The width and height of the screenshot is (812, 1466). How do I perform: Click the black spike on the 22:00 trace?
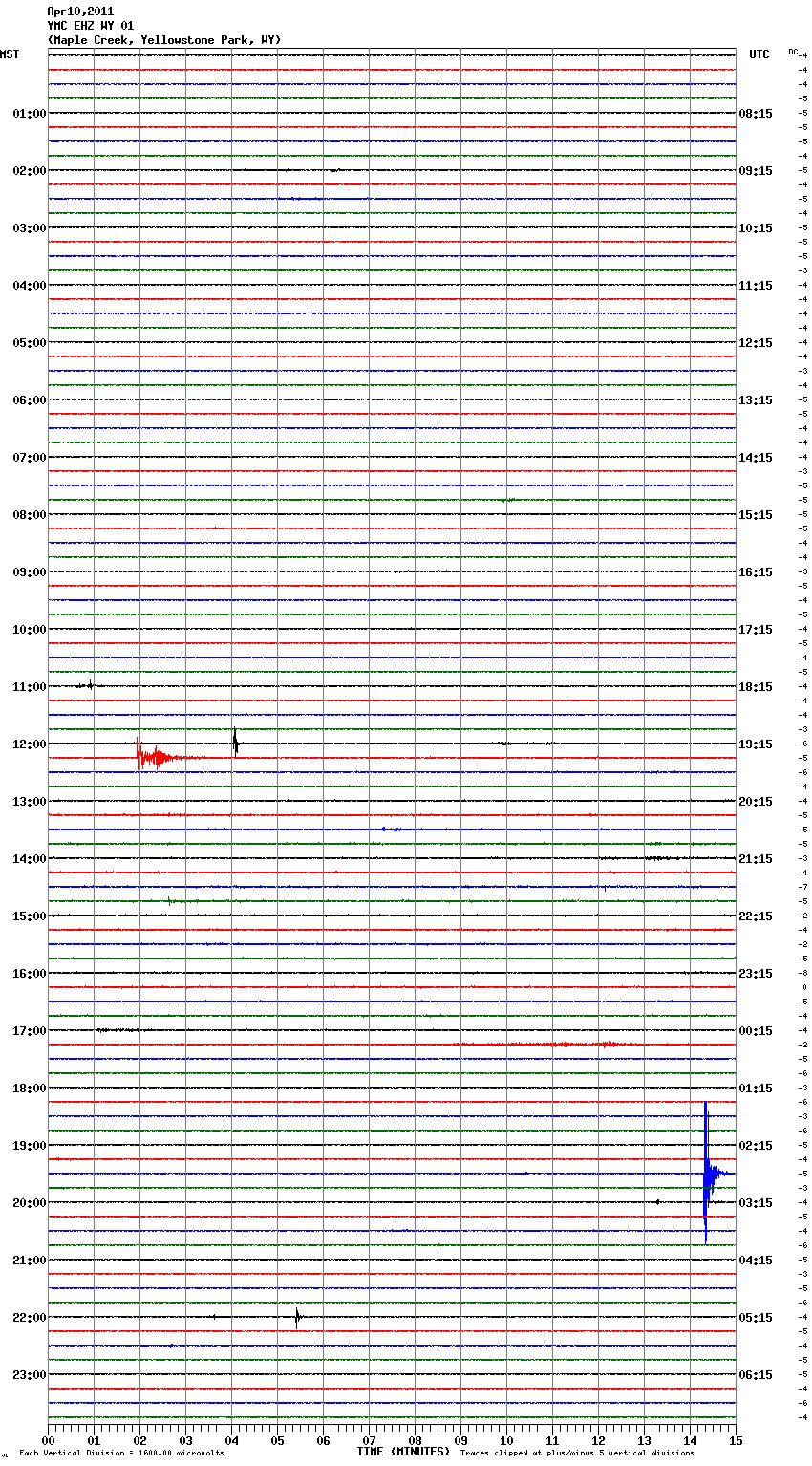pyautogui.click(x=297, y=1318)
